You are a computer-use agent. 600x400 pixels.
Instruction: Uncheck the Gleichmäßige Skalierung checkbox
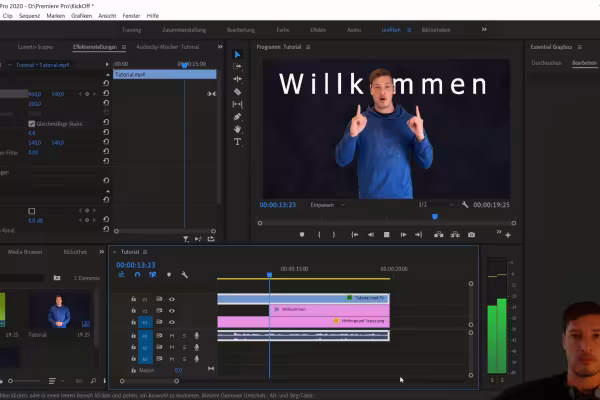pos(32,124)
